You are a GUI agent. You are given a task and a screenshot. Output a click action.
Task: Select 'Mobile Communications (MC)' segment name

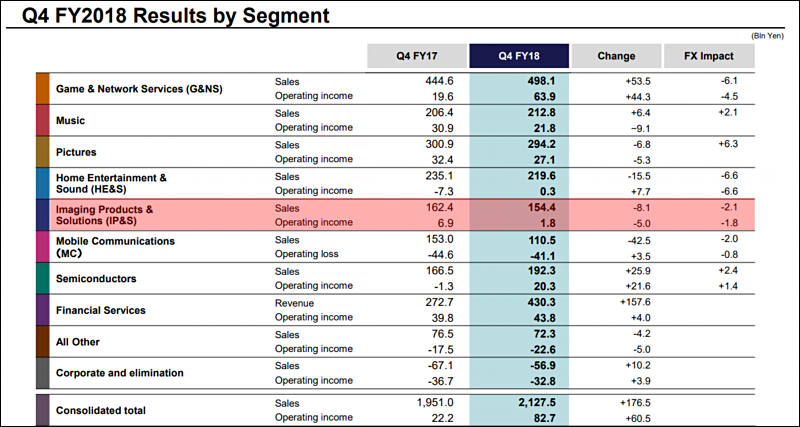[x=115, y=247]
